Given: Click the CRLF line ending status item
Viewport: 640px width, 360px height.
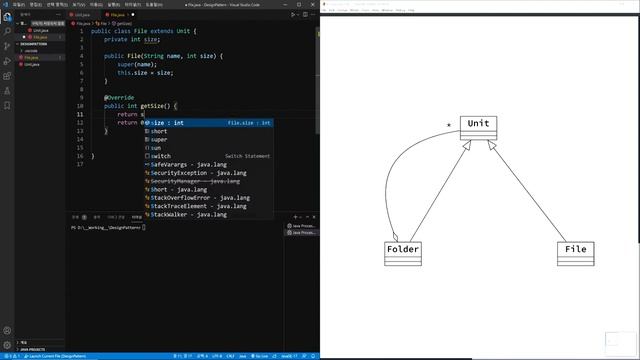Looking at the screenshot, I should [x=230, y=356].
